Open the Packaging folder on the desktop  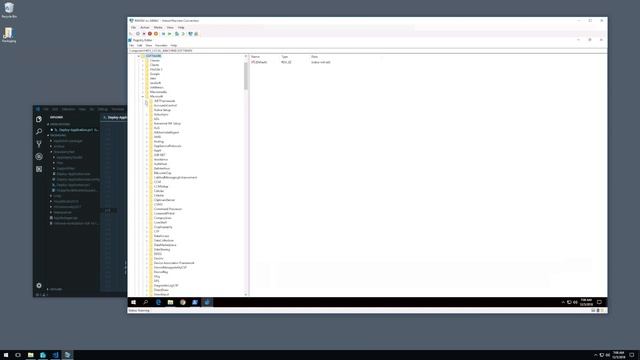tap(9, 35)
